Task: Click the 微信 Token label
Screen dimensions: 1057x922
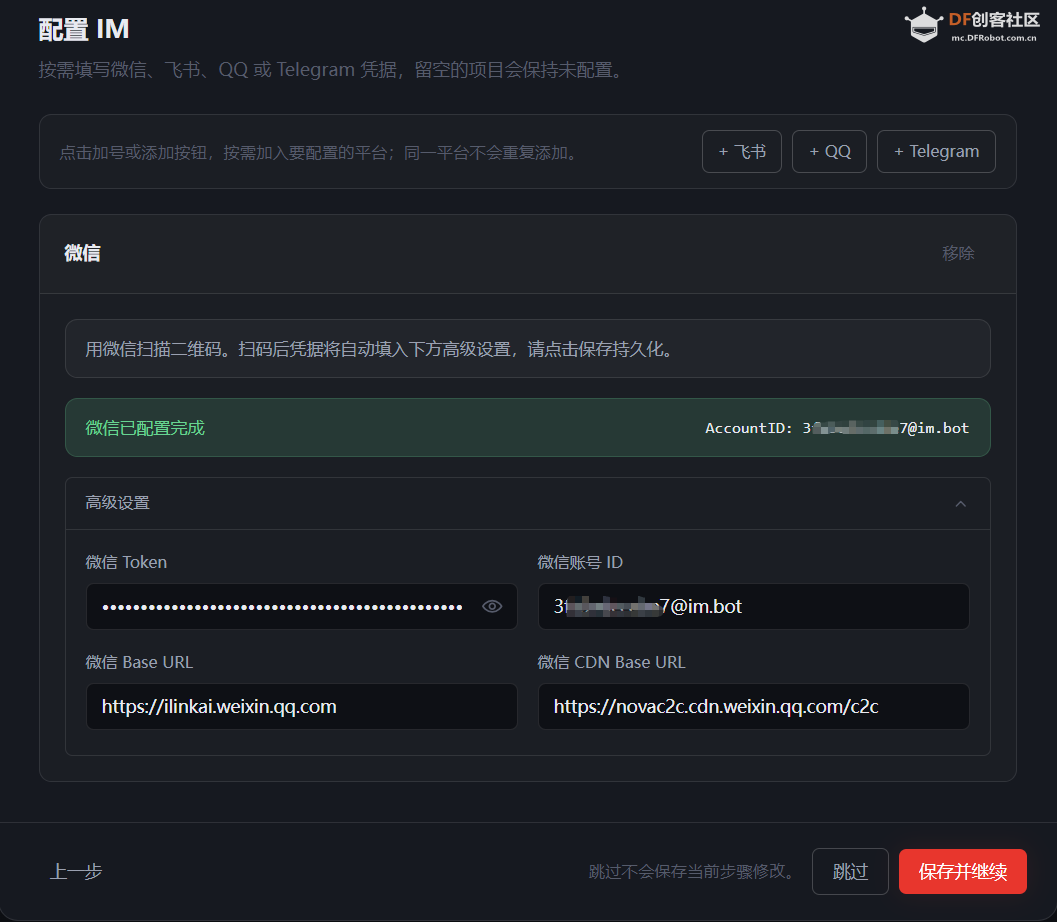Action: pyautogui.click(x=126, y=562)
